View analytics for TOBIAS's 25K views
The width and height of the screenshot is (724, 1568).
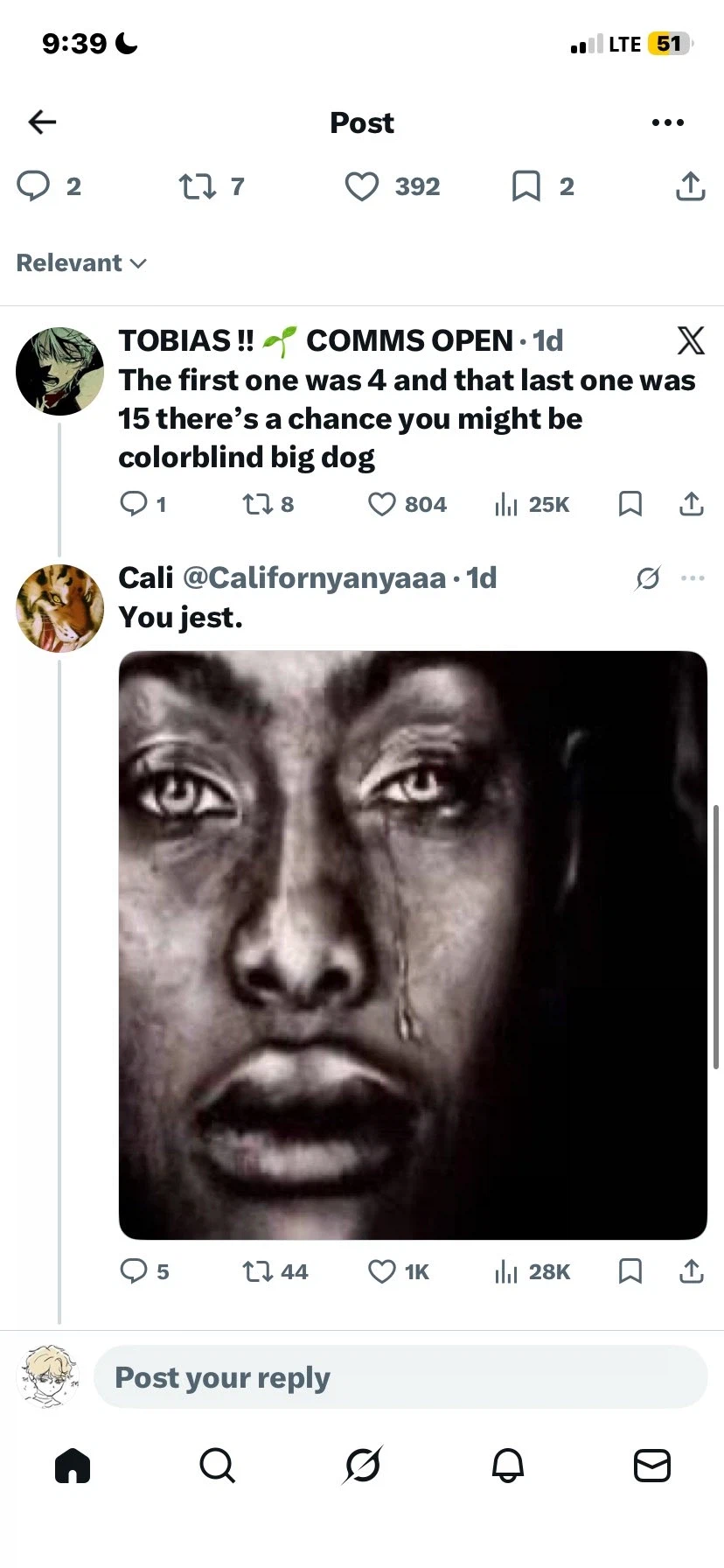coord(507,504)
